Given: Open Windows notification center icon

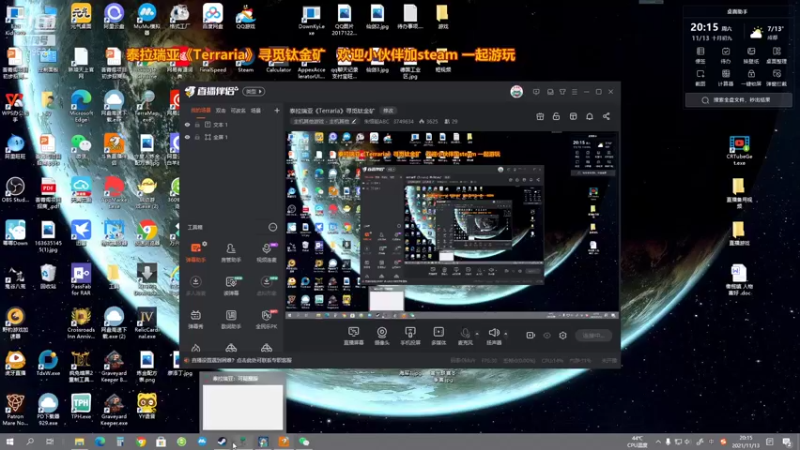Looking at the screenshot, I should 787,442.
